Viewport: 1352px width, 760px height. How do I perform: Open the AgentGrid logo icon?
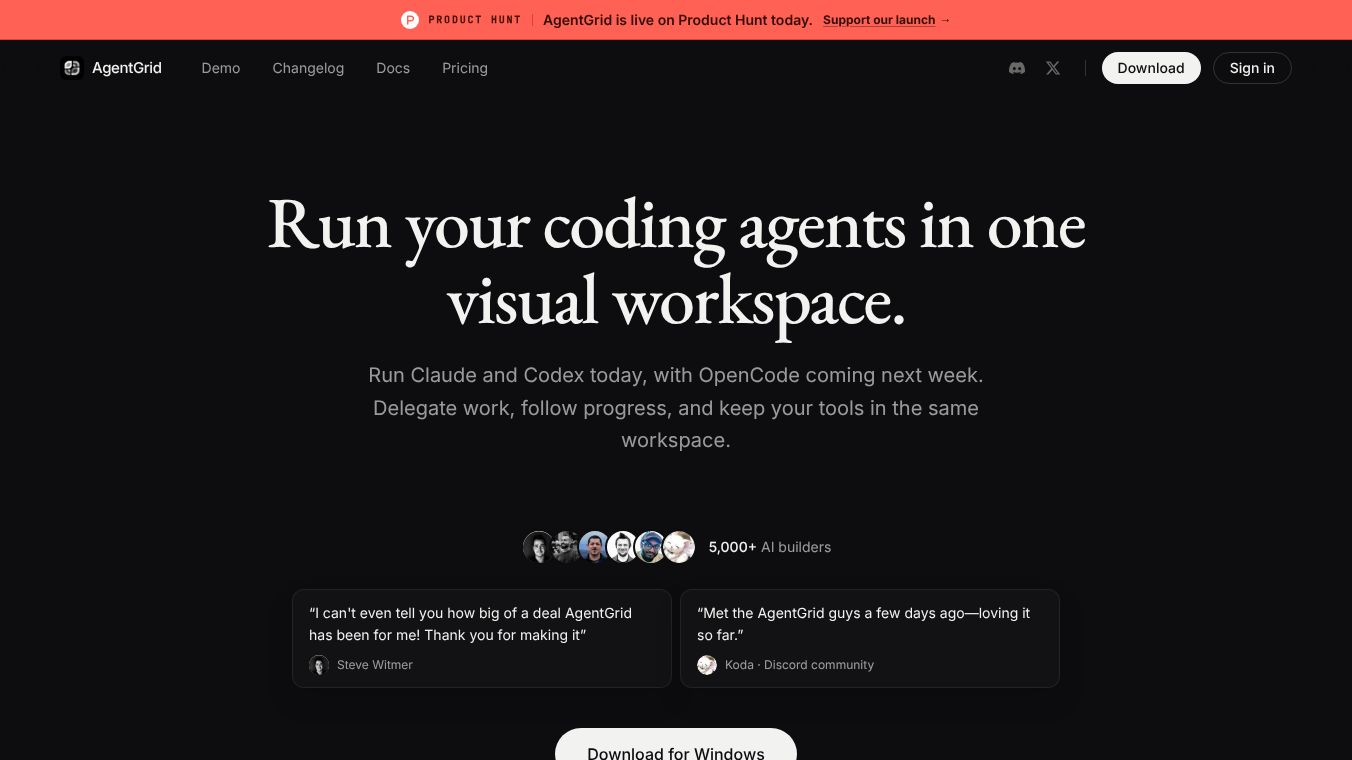click(72, 68)
